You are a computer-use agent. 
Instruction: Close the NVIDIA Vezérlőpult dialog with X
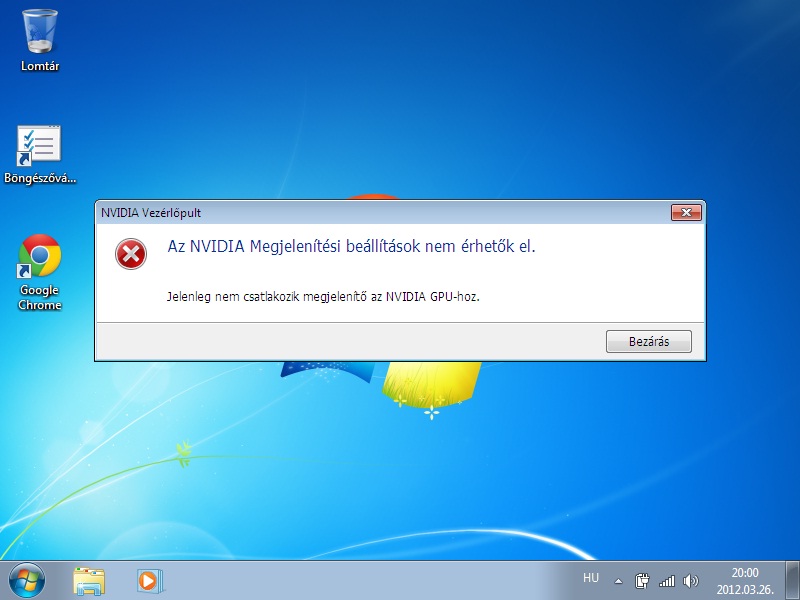[686, 212]
